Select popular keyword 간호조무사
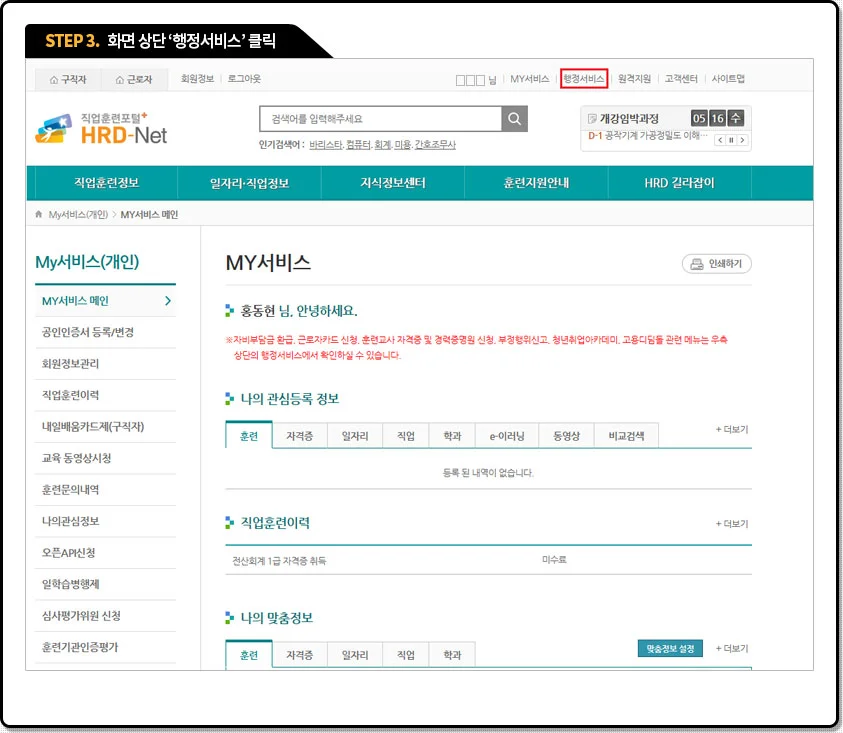Screen dimensions: 843x733 point(435,145)
